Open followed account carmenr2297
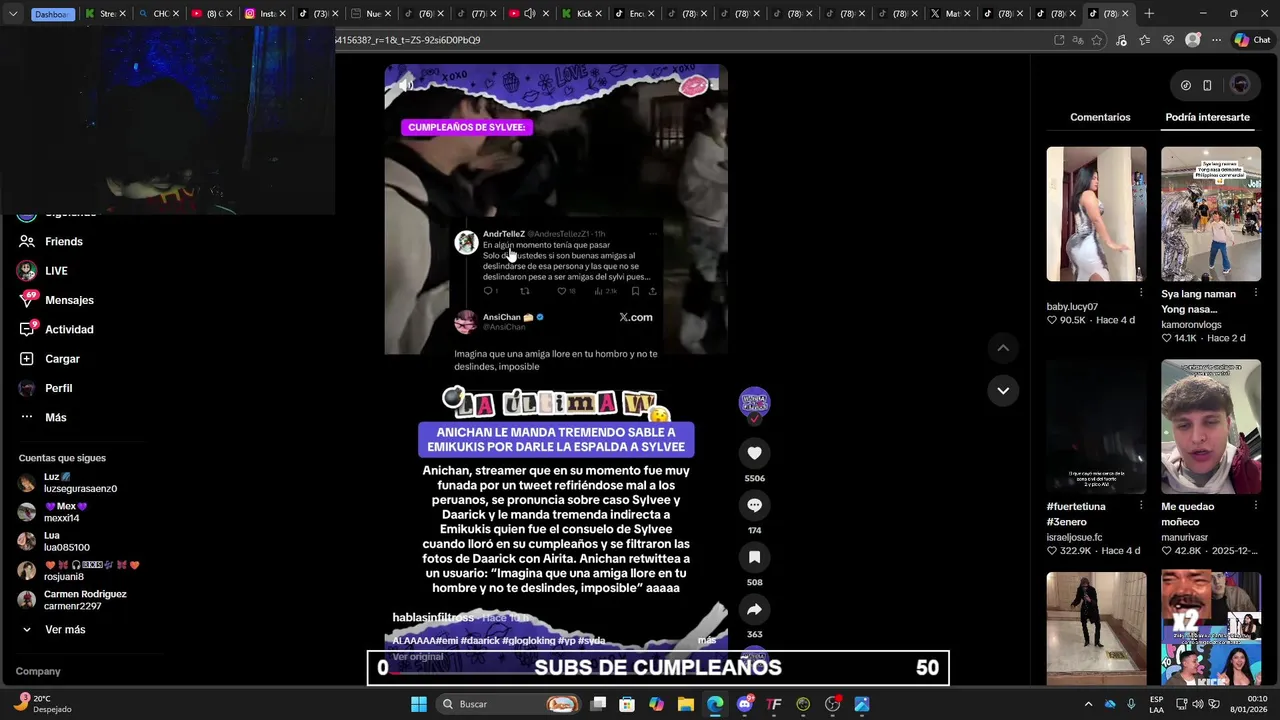 pos(85,600)
